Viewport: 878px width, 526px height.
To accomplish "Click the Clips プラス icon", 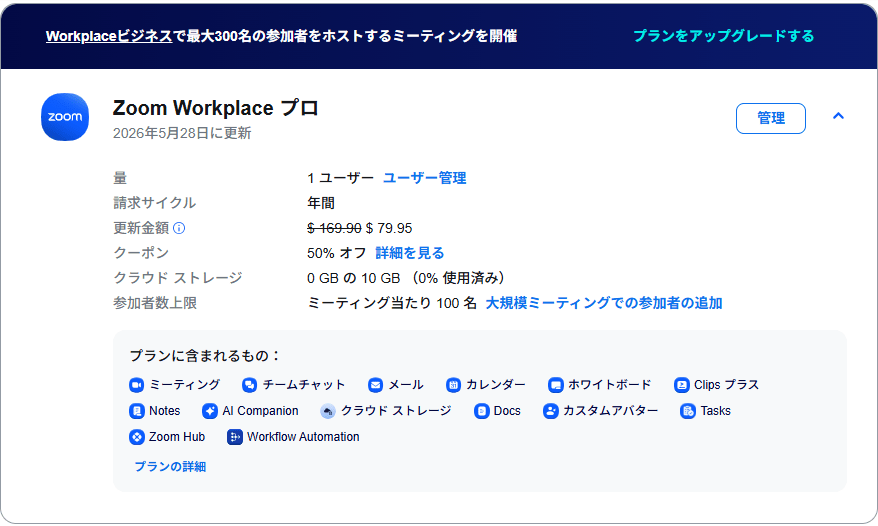I will point(682,385).
